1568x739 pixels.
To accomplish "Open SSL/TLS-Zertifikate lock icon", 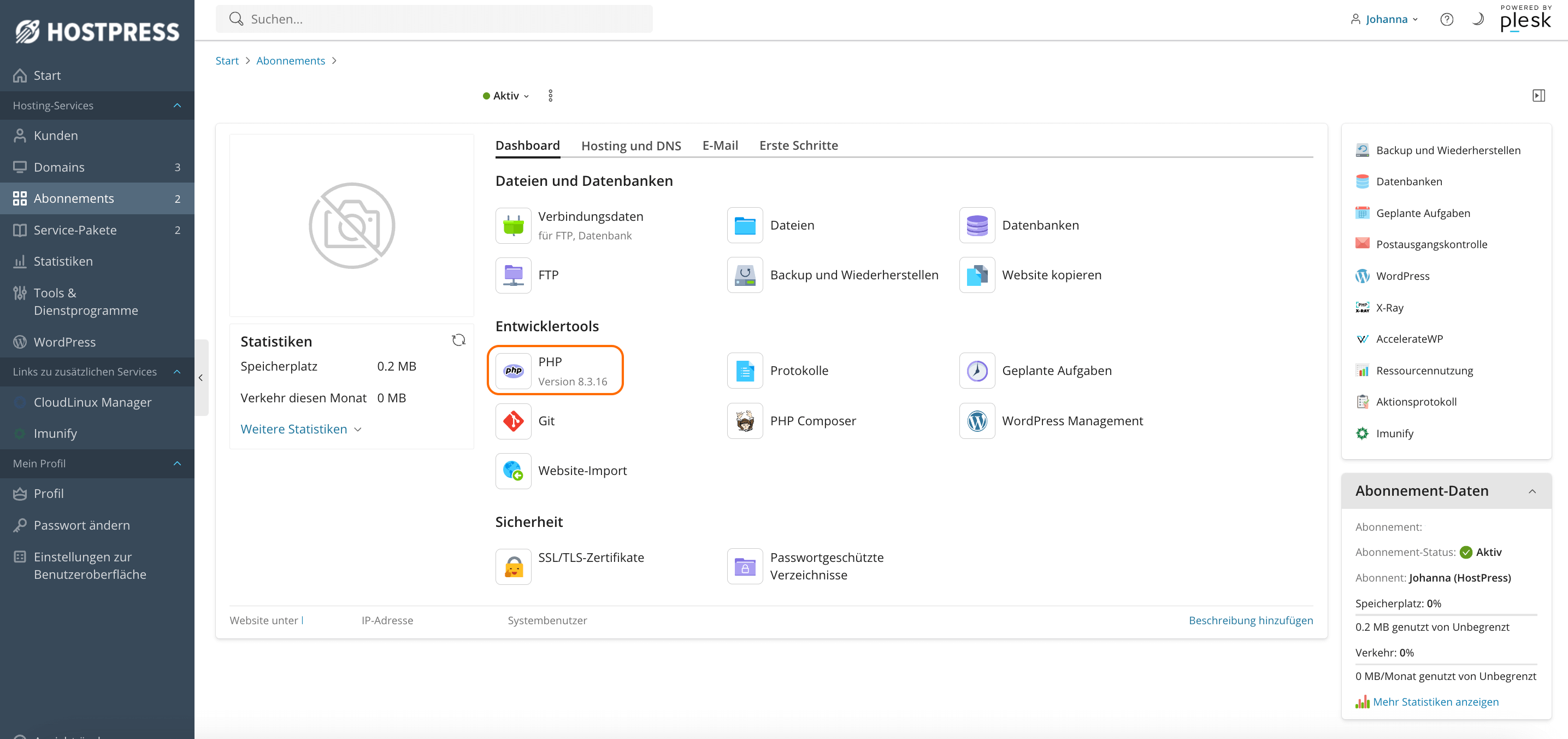I will 513,567.
